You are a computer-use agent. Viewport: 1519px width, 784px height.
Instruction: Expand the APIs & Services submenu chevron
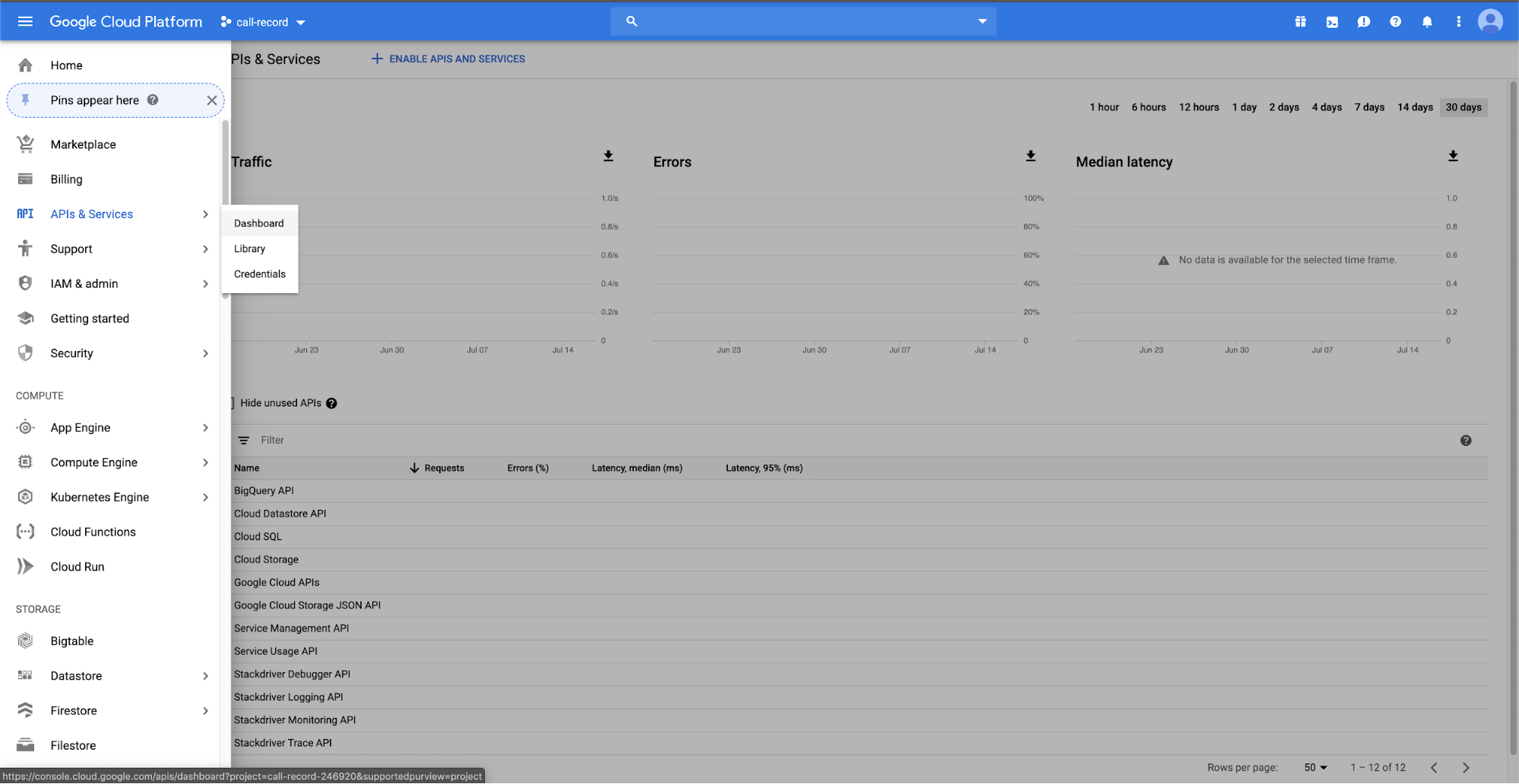(x=205, y=214)
